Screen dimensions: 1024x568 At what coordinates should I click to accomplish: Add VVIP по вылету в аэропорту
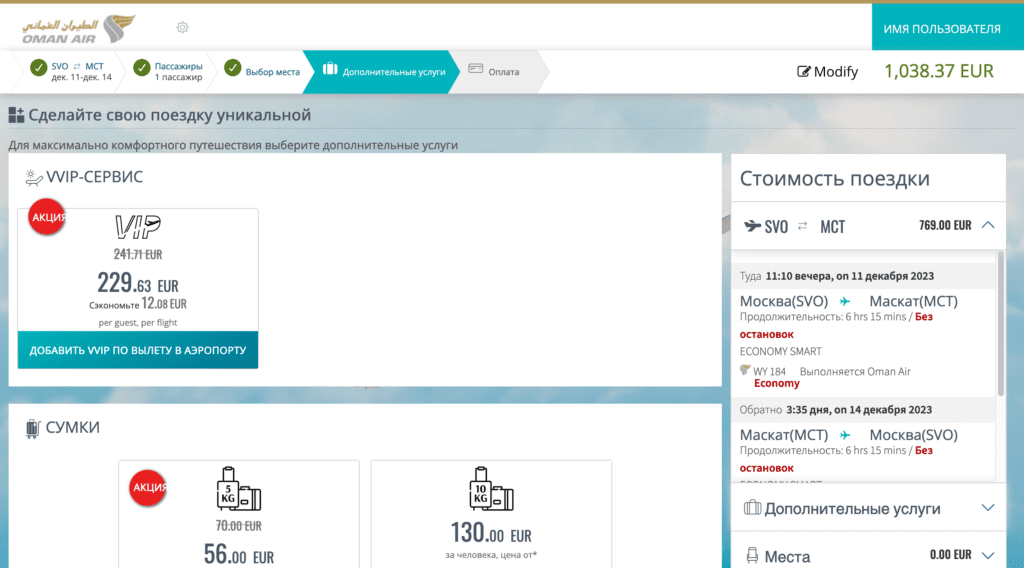138,350
